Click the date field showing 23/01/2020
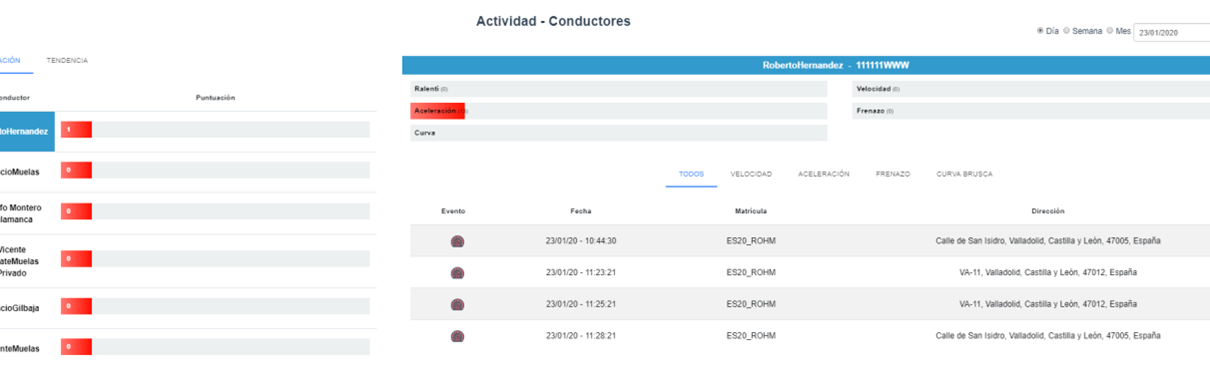Screen dimensions: 1210x378 point(1172,32)
